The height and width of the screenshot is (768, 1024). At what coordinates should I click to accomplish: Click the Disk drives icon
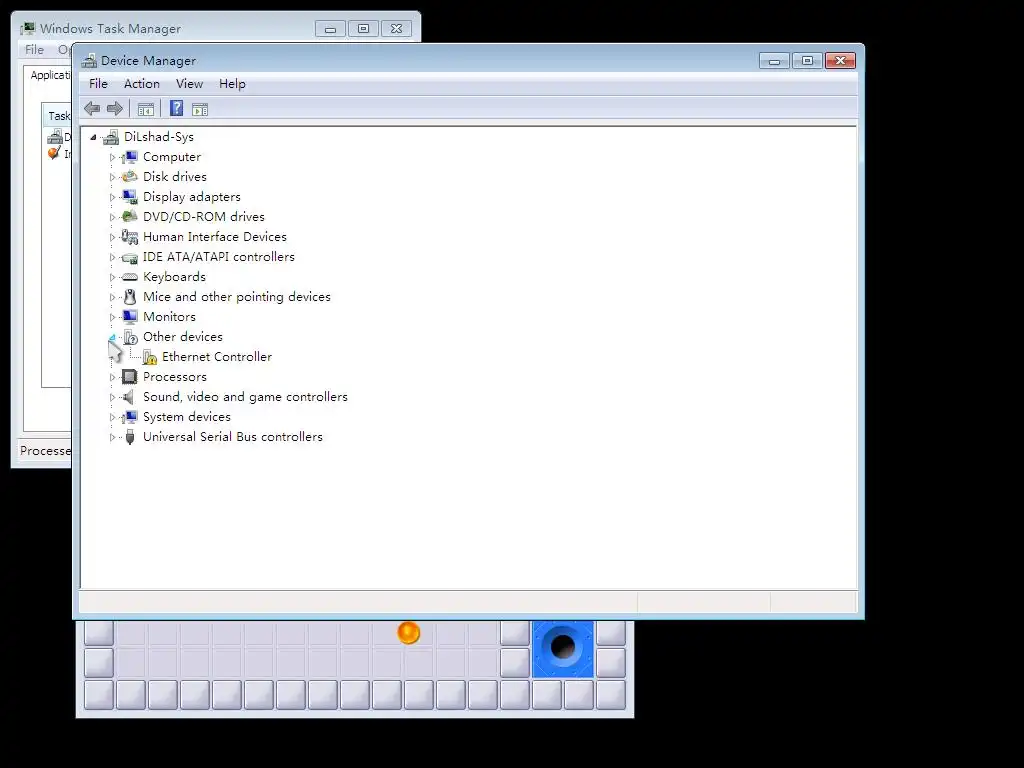(130, 176)
